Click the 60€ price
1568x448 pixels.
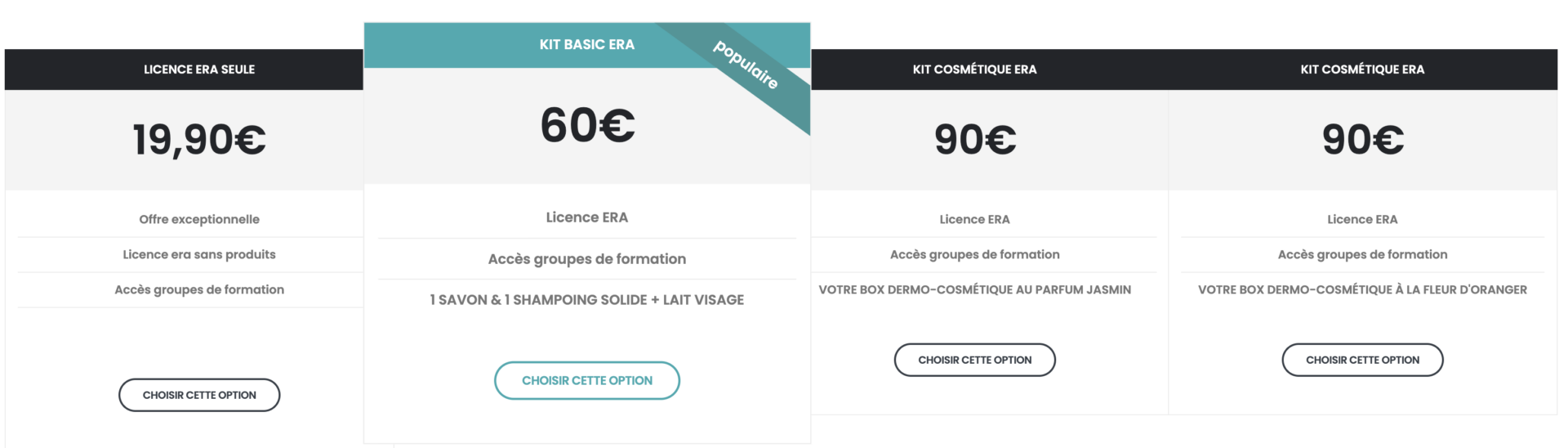[x=587, y=125]
